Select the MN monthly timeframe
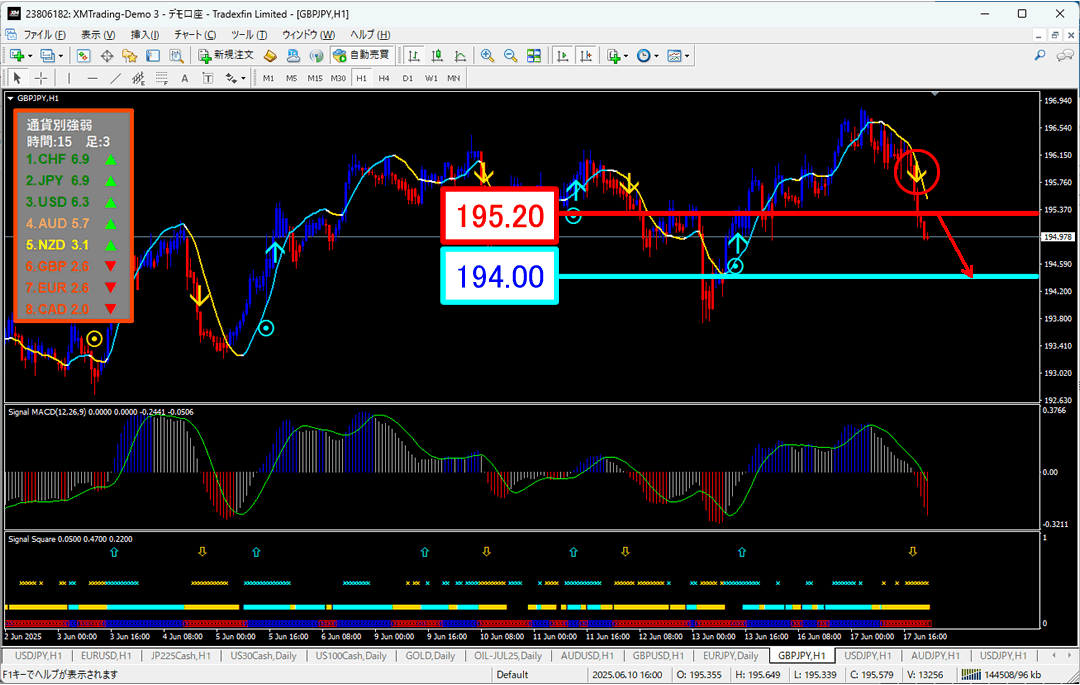This screenshot has height=685, width=1080. (x=453, y=78)
